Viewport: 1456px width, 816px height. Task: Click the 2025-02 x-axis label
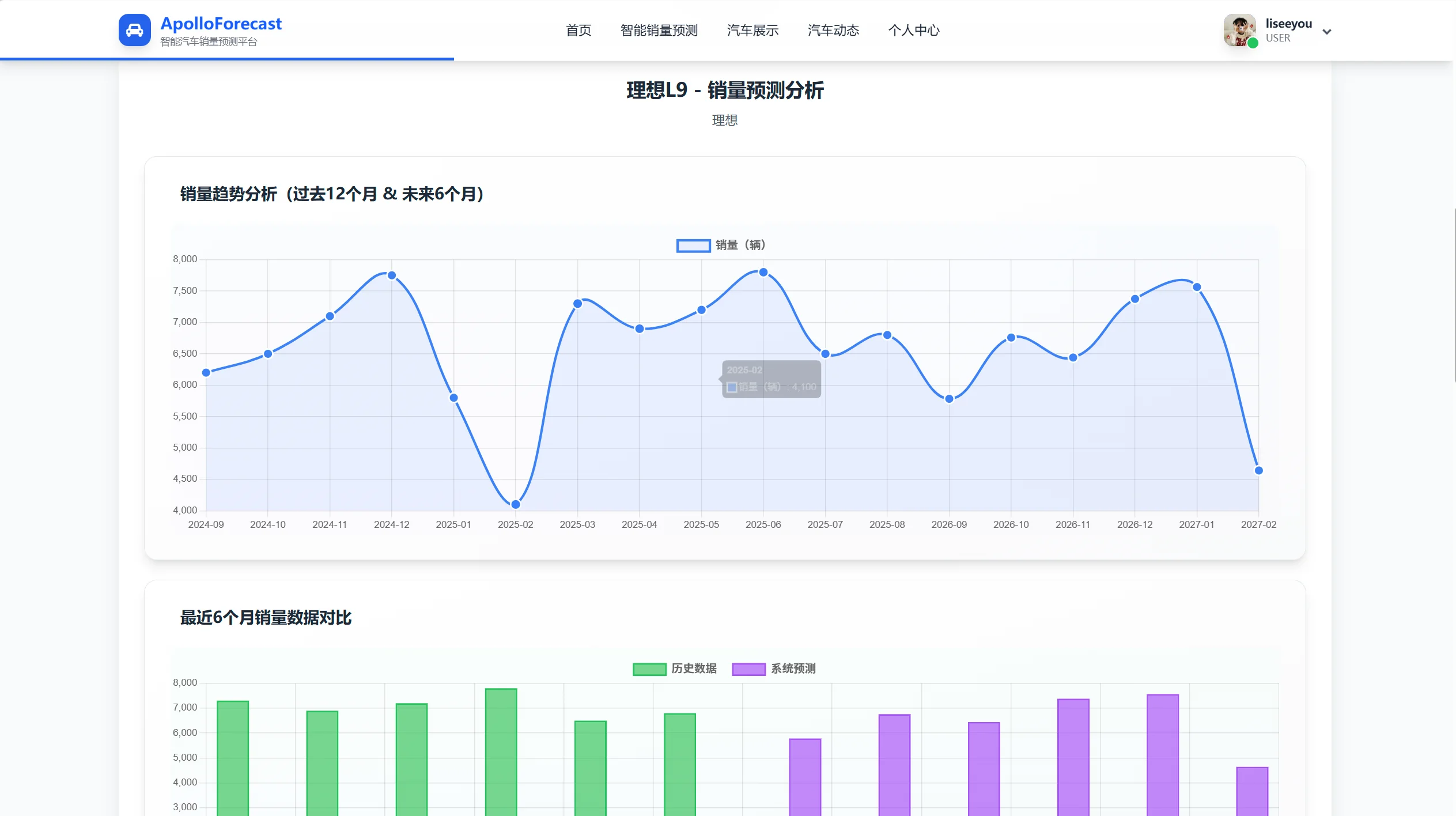pyautogui.click(x=515, y=524)
